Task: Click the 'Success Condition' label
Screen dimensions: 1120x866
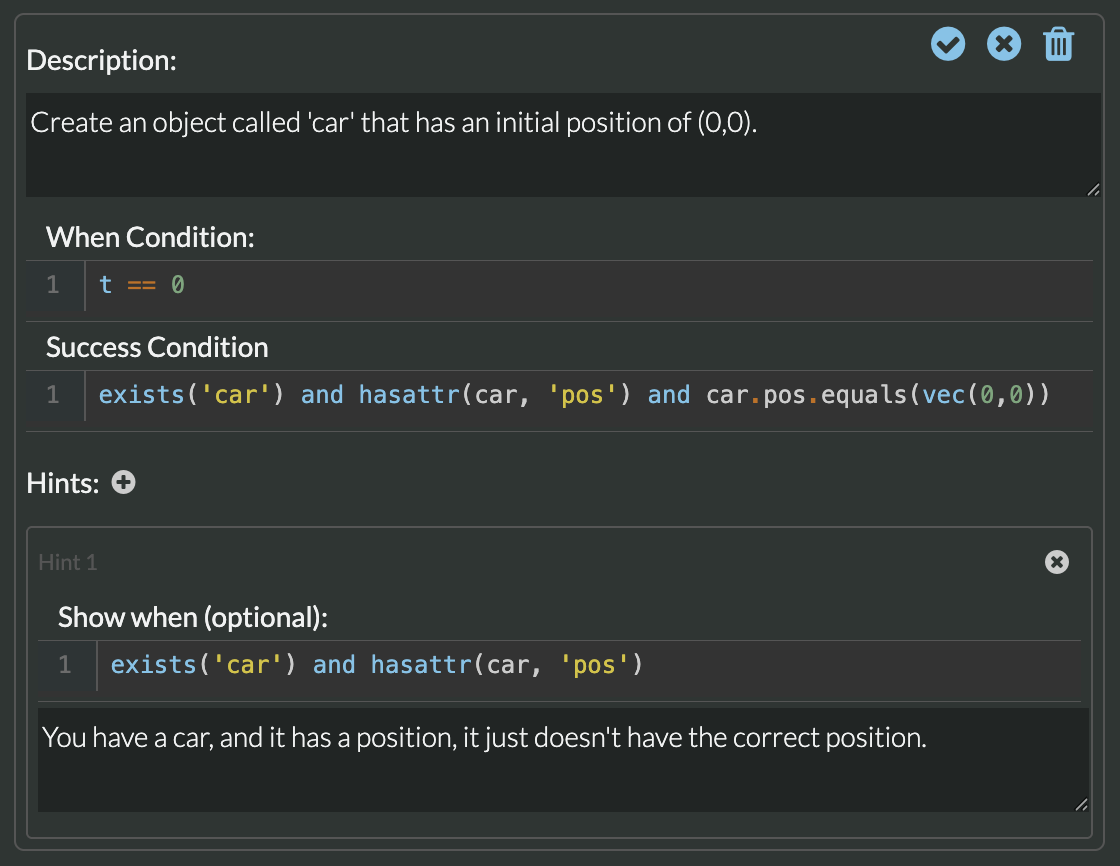Action: (157, 347)
